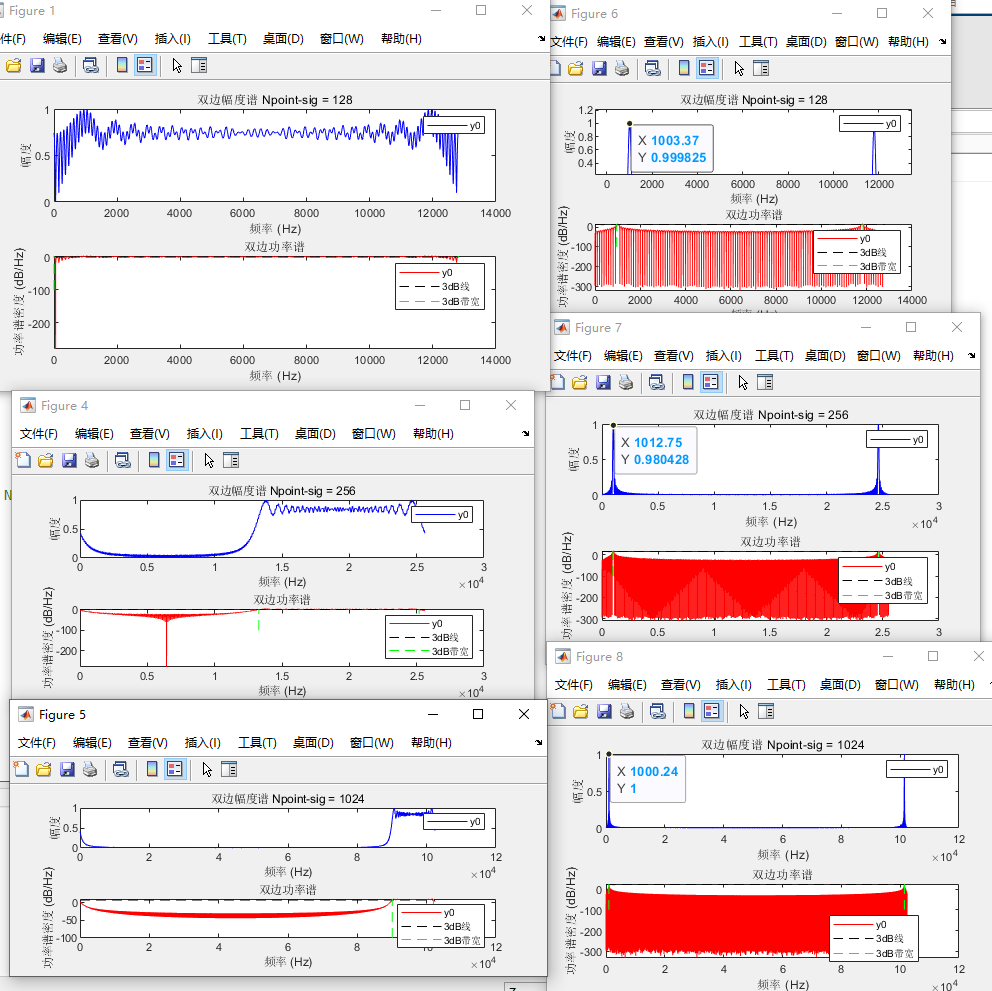
Task: Open the 帮助(H) menu in Figure 4
Action: coord(433,433)
